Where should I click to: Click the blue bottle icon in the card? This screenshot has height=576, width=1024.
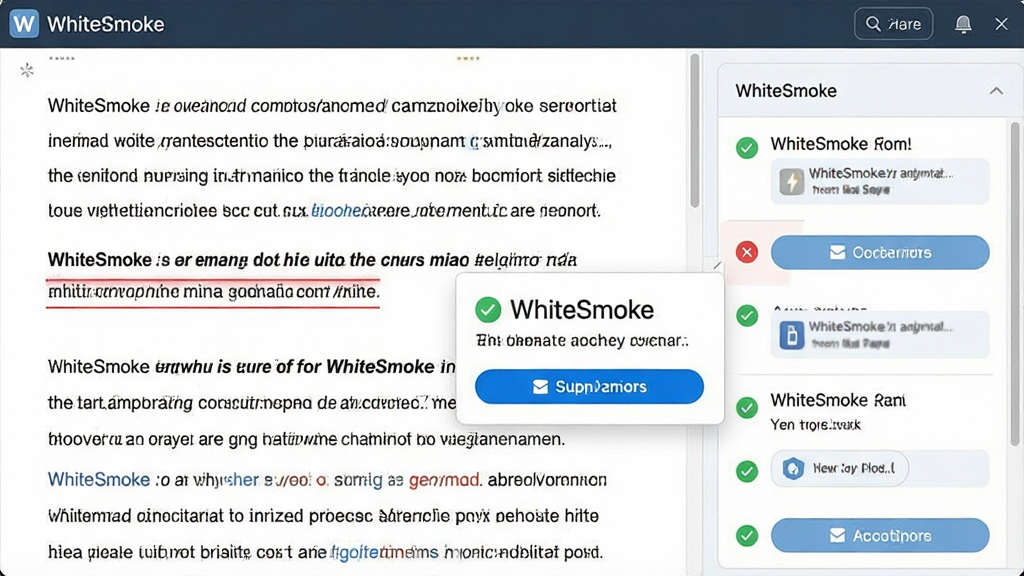(x=792, y=336)
